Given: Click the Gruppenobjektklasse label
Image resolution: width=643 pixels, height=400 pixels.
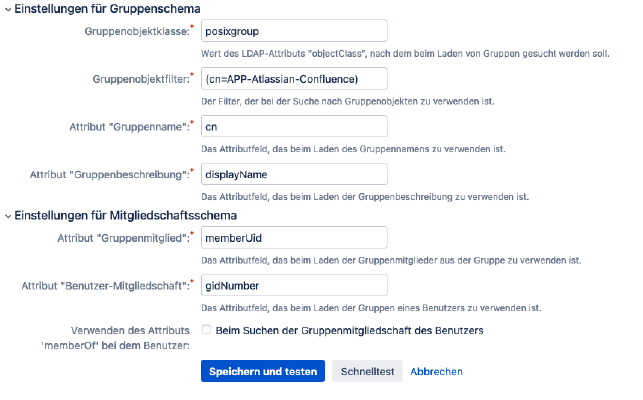Looking at the screenshot, I should 137,32.
